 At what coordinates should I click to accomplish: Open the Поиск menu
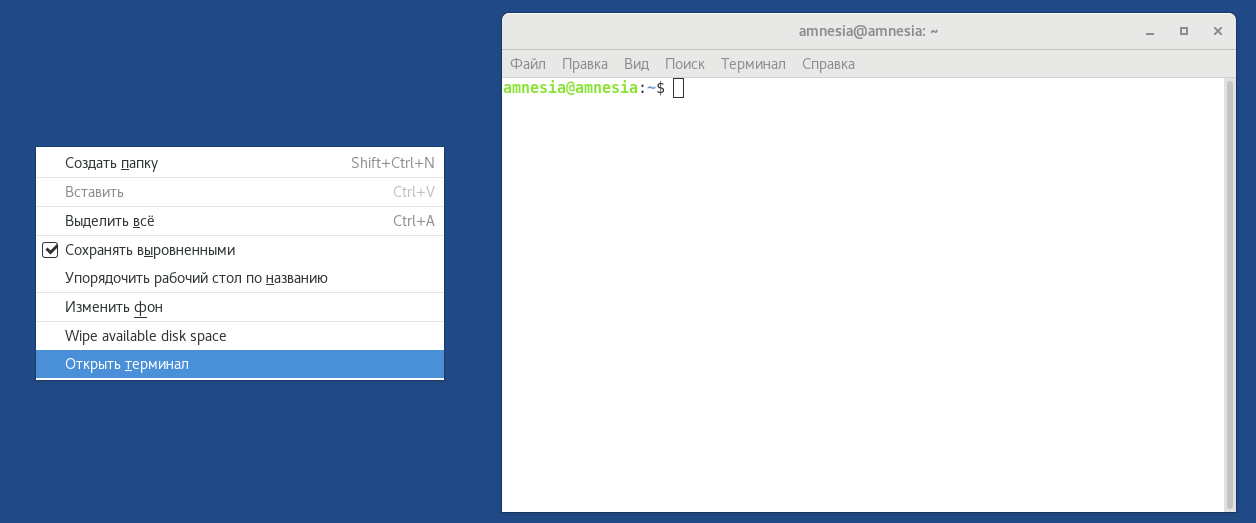pos(685,64)
